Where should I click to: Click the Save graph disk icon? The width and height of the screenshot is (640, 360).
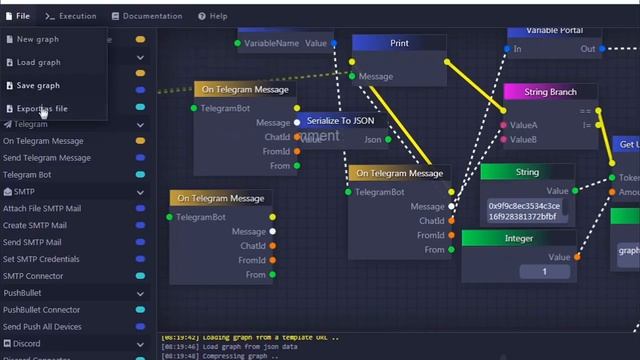(10, 86)
